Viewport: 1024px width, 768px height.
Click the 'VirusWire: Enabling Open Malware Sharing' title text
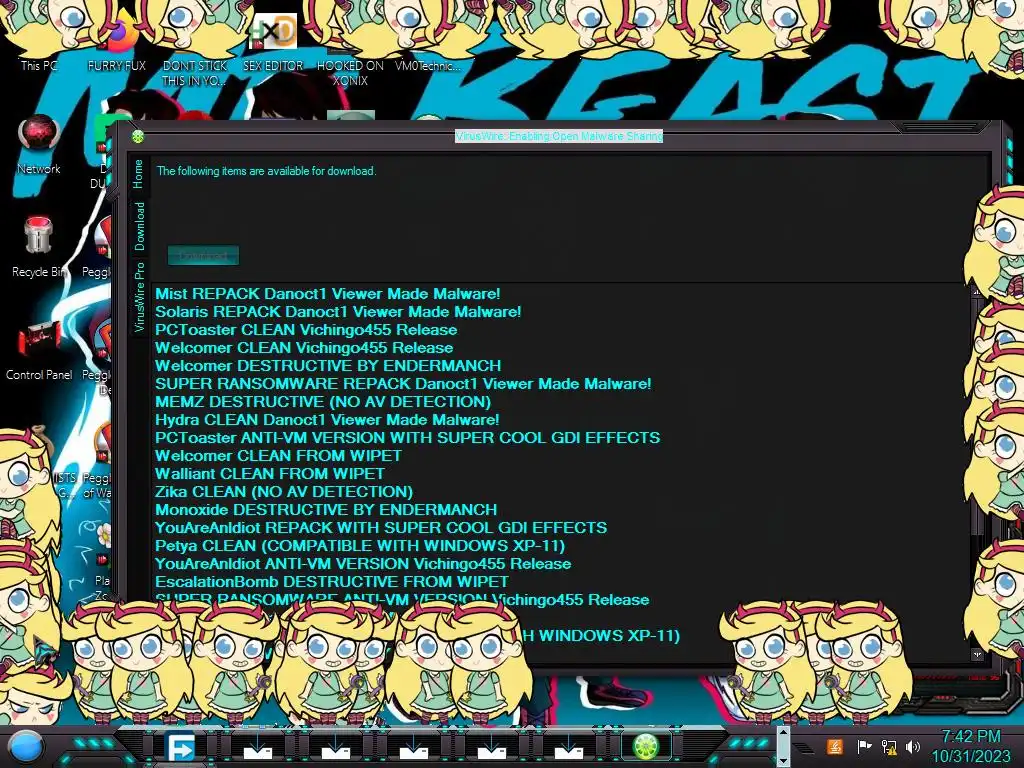559,136
